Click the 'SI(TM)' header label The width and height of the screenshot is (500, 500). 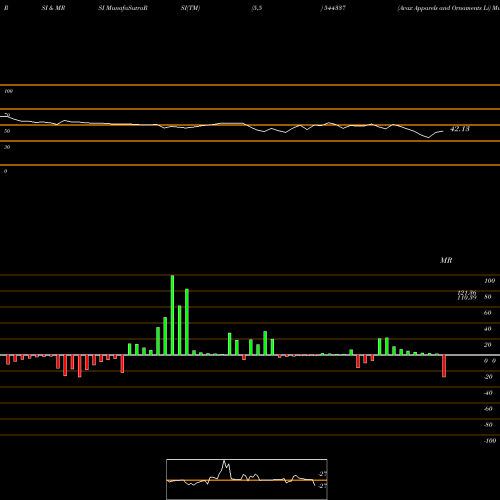(190, 8)
